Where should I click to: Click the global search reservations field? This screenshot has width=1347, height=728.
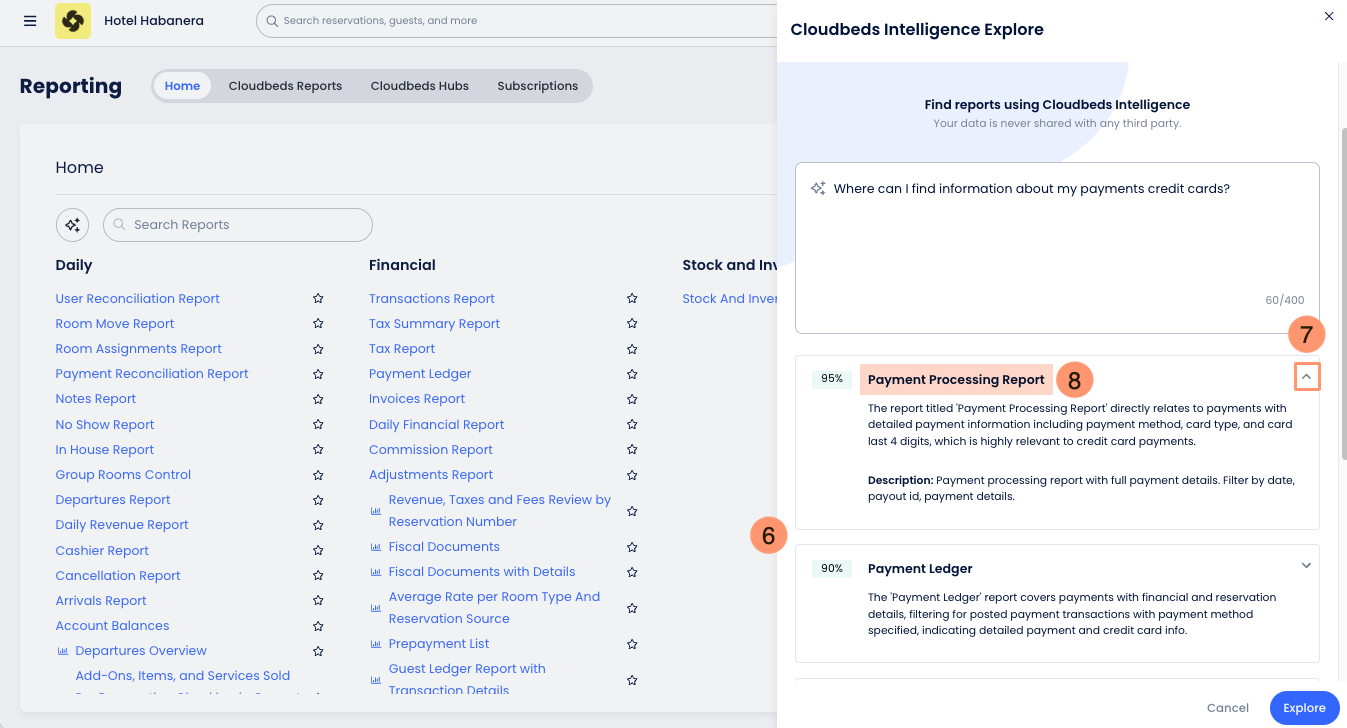pyautogui.click(x=516, y=21)
